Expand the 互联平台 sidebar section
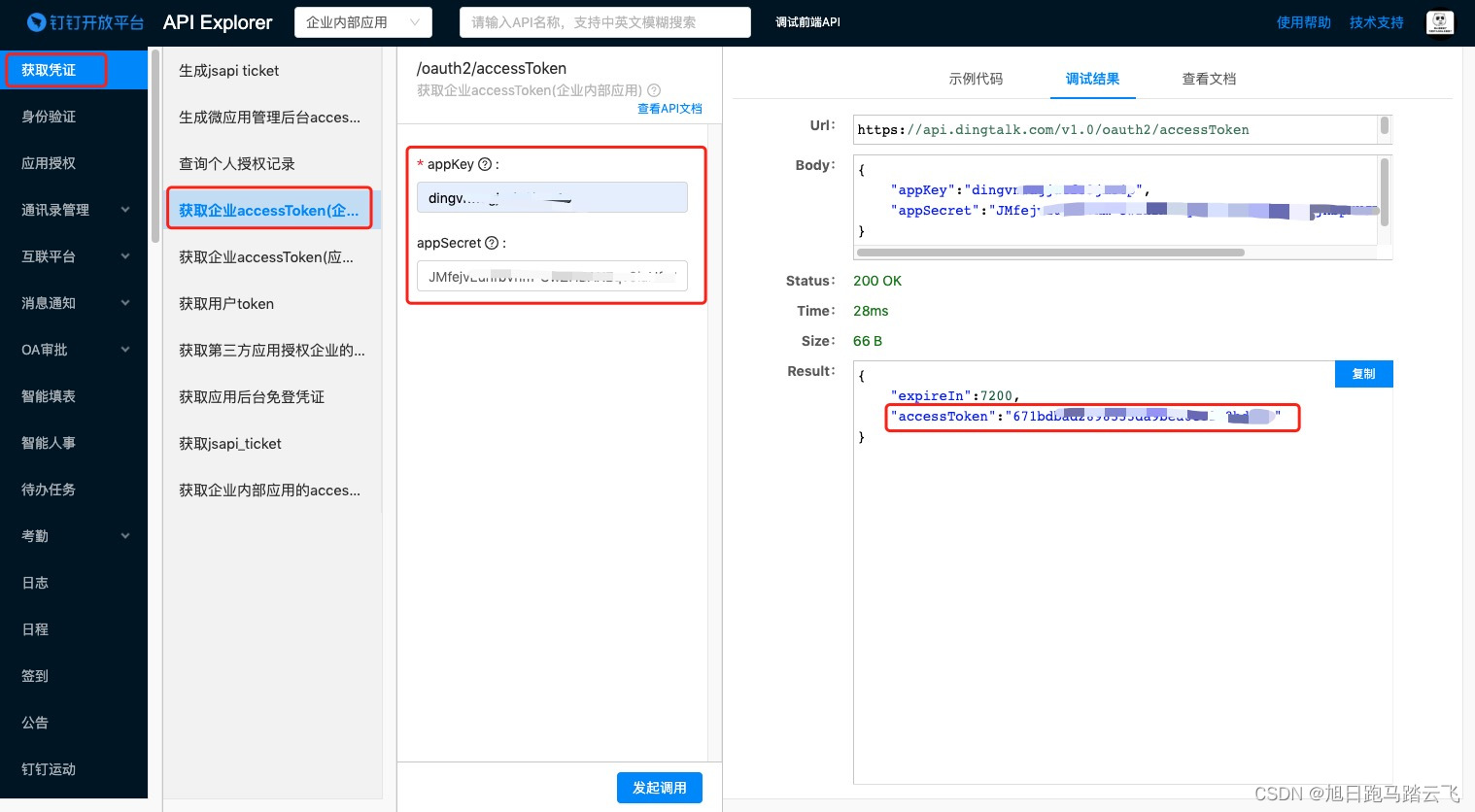 [74, 256]
